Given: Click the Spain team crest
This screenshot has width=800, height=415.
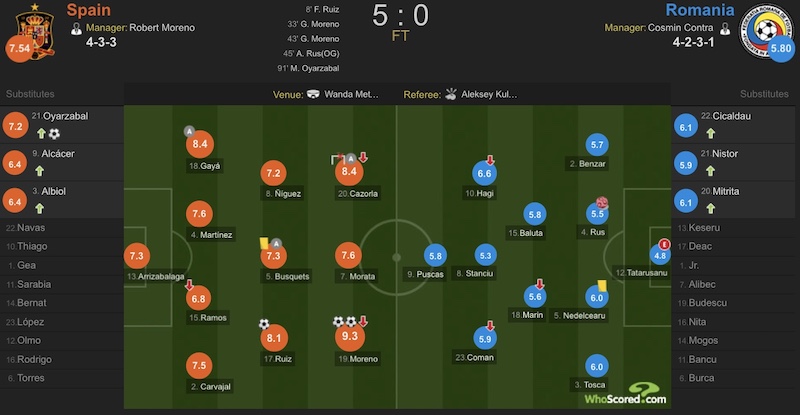Looking at the screenshot, I should [35, 32].
